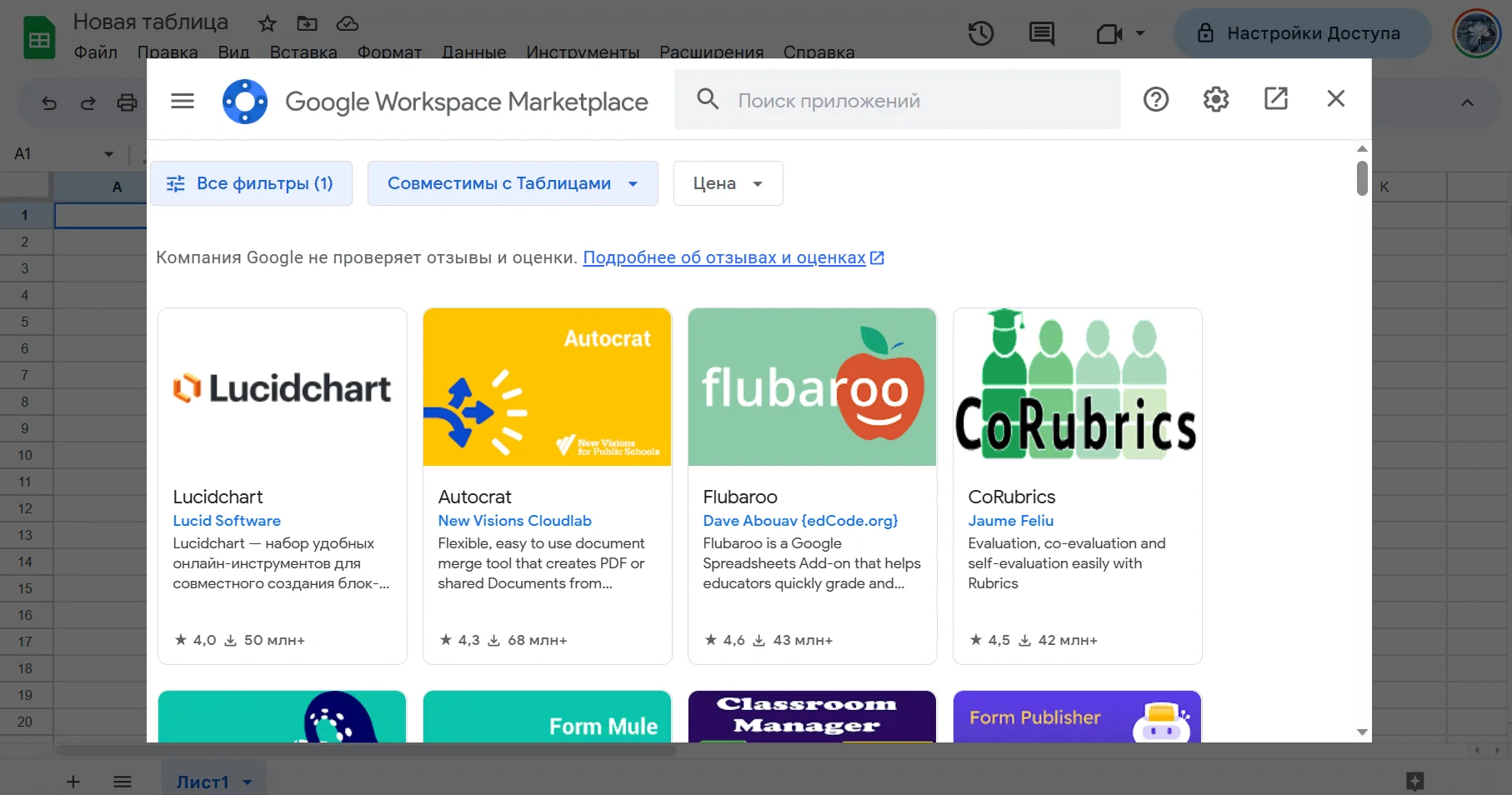1512x795 pixels.
Task: Click the undo arrow icon
Action: click(49, 103)
